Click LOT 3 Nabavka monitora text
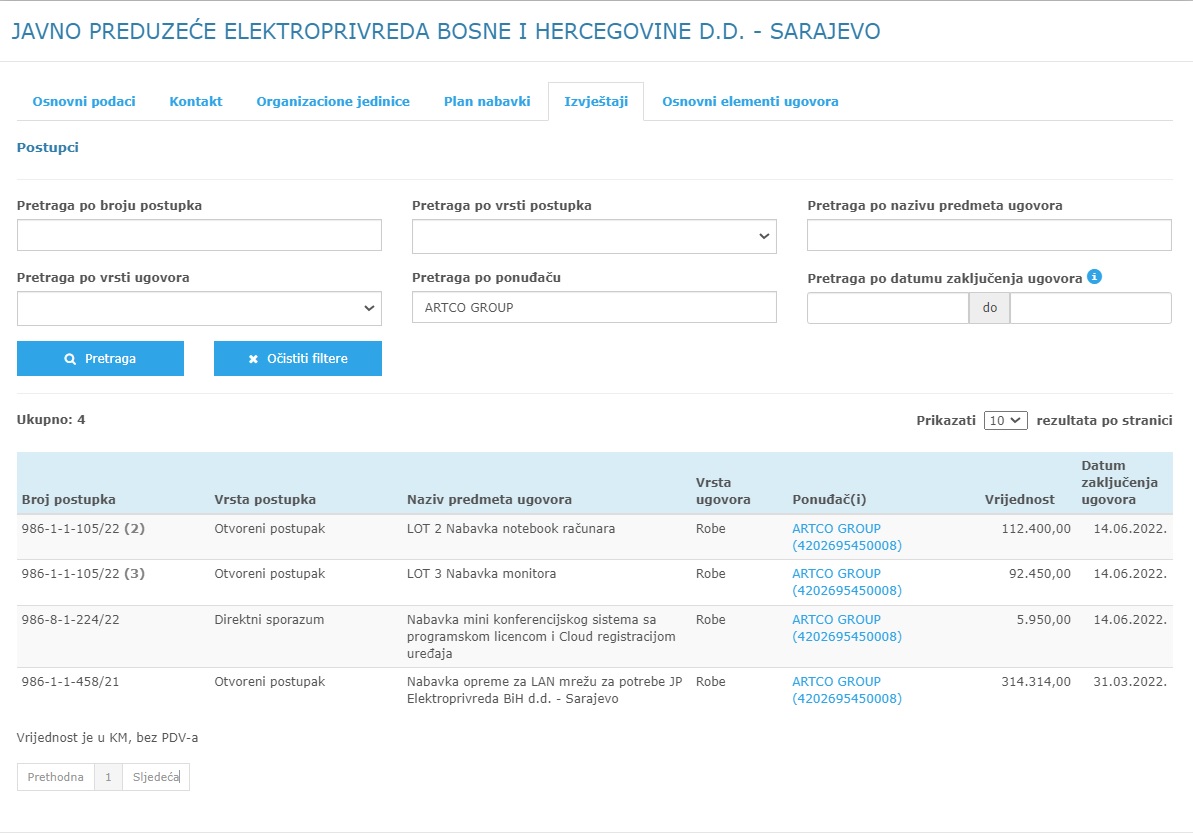The image size is (1193, 833). (481, 574)
